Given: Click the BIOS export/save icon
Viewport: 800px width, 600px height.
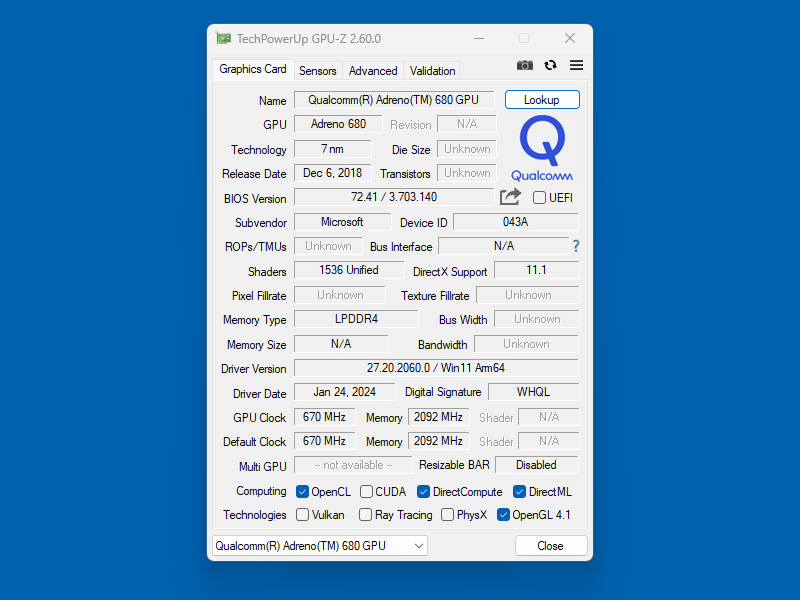Looking at the screenshot, I should 510,197.
